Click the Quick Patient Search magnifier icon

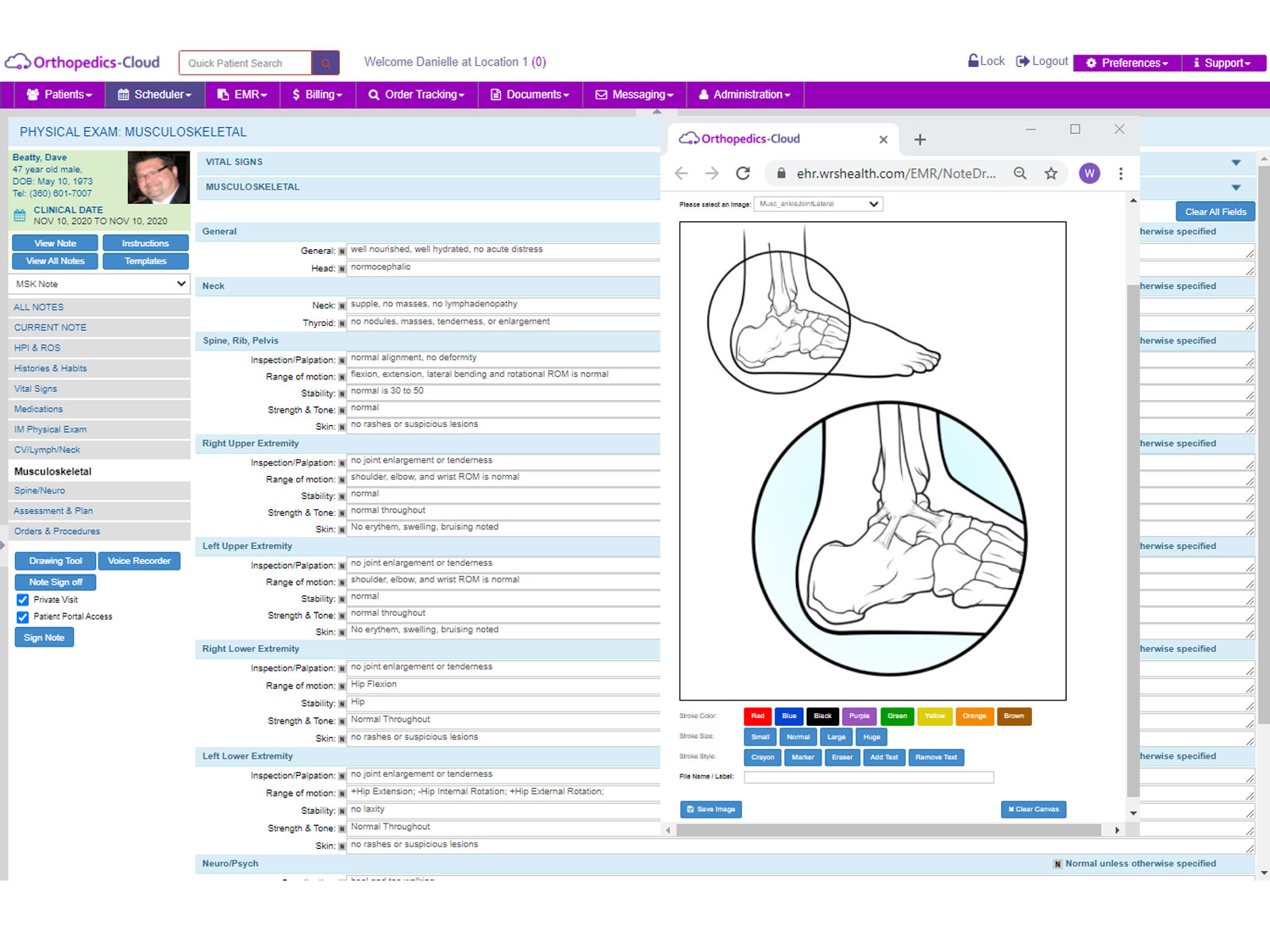(325, 63)
